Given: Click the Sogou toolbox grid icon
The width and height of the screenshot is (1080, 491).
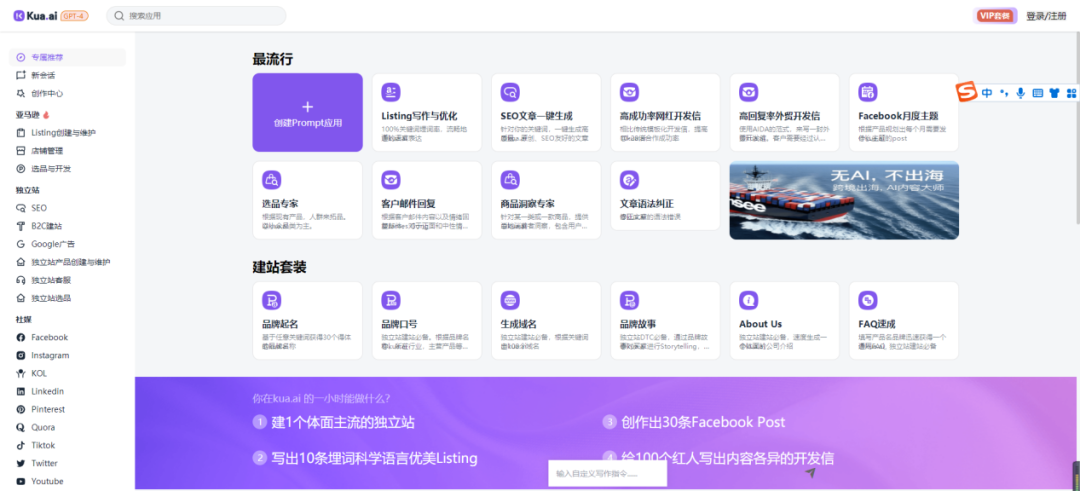Looking at the screenshot, I should (1071, 93).
